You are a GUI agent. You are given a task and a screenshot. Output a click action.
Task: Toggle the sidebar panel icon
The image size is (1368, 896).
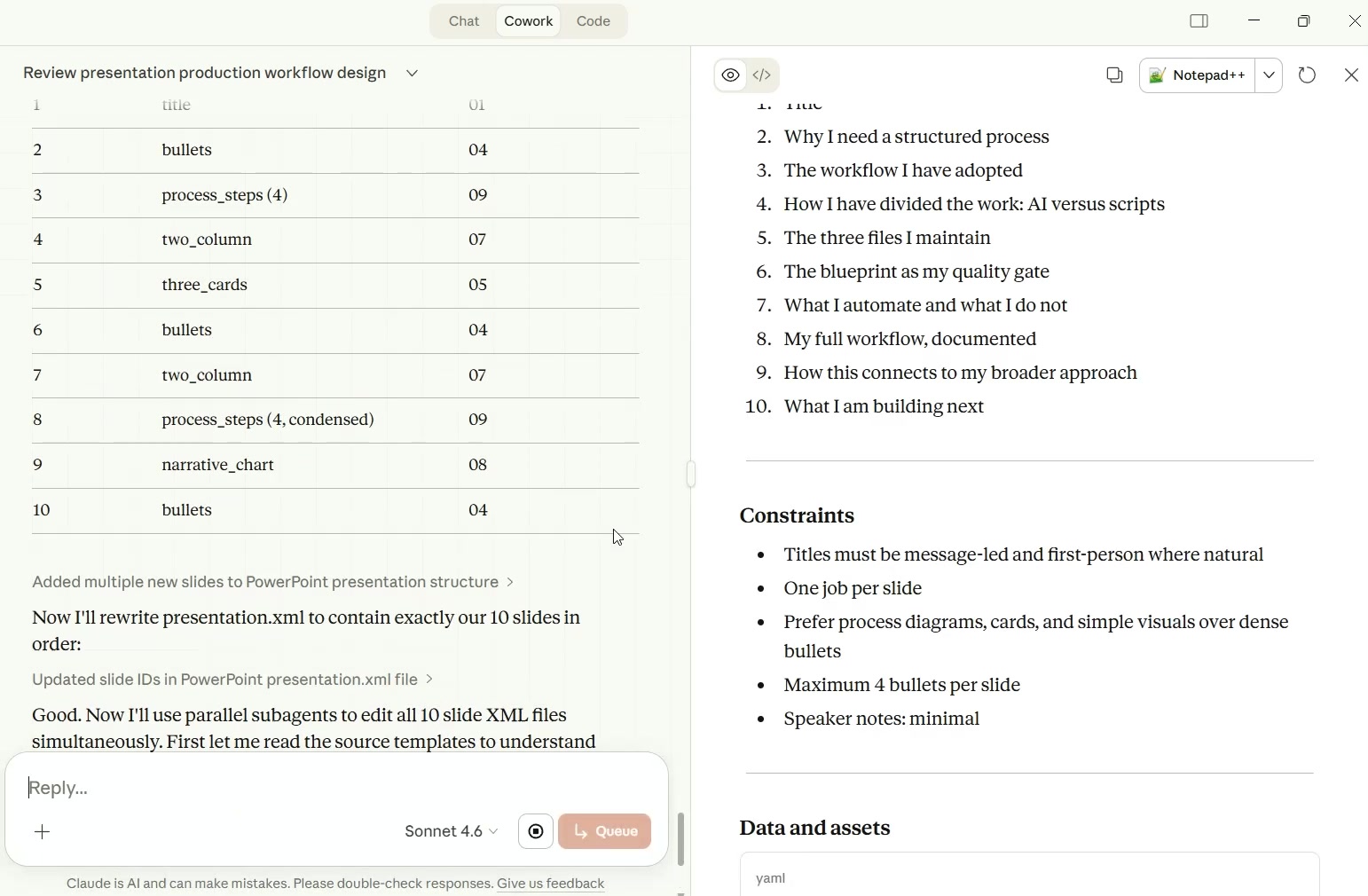(x=1199, y=21)
